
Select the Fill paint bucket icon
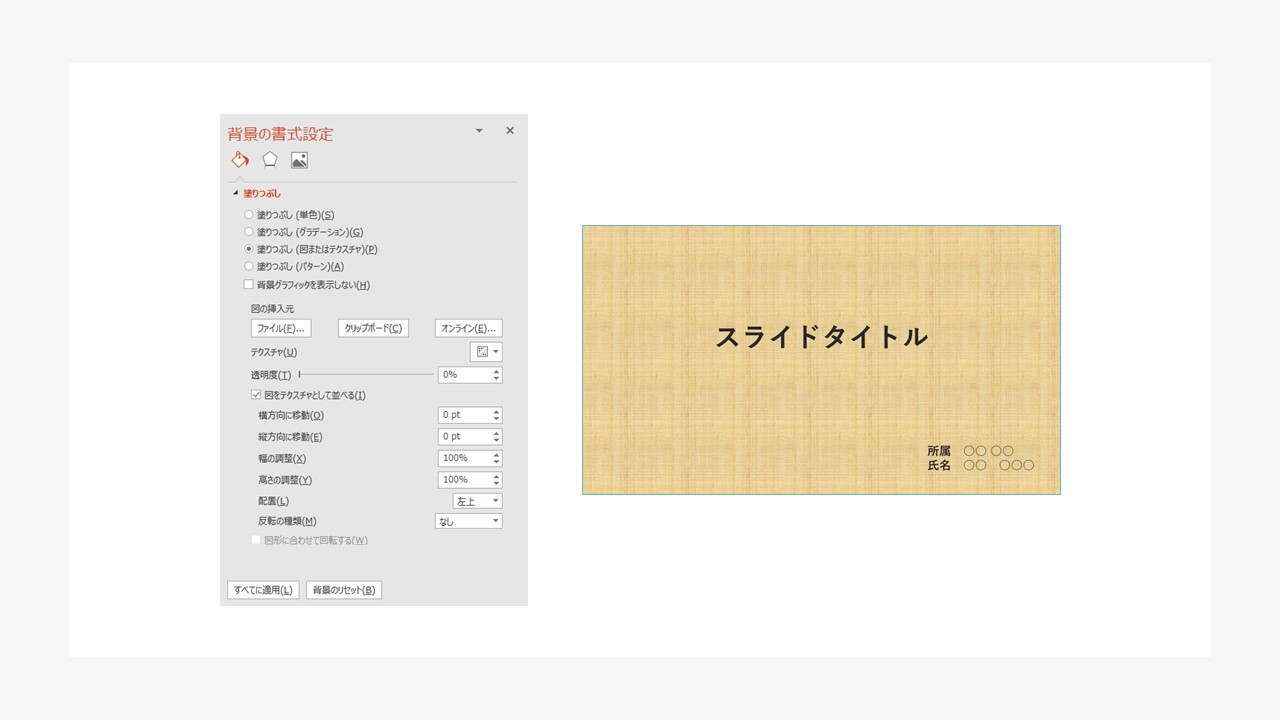click(x=240, y=159)
